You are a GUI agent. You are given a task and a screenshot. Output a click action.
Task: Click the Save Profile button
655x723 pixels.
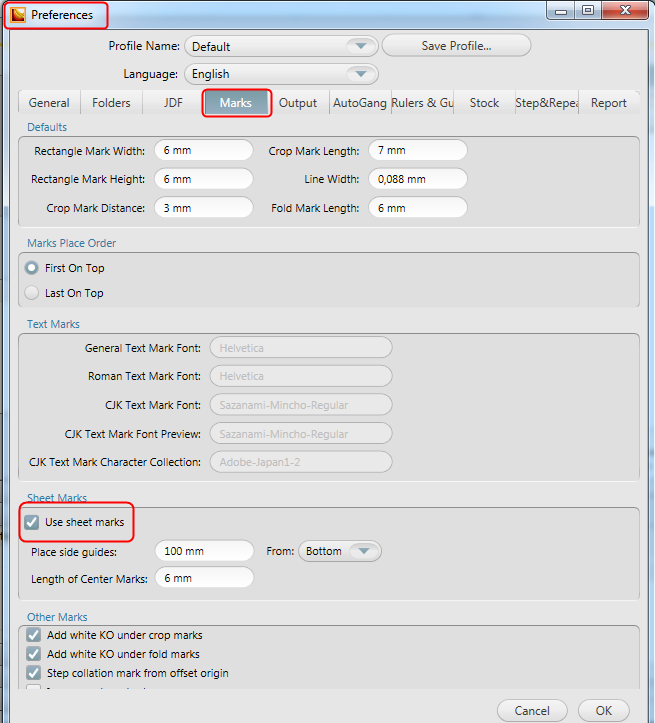point(456,46)
